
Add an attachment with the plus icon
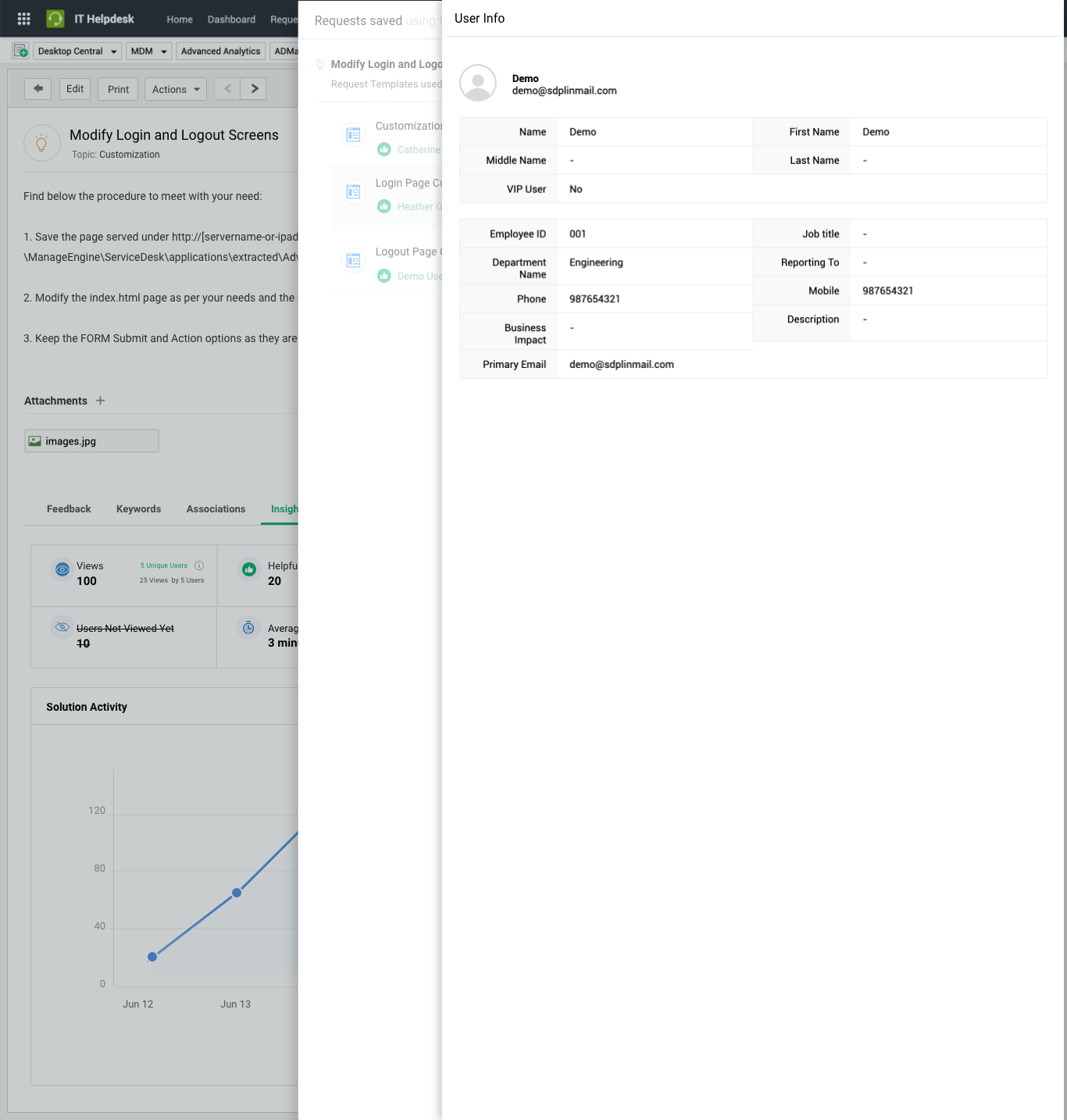100,401
